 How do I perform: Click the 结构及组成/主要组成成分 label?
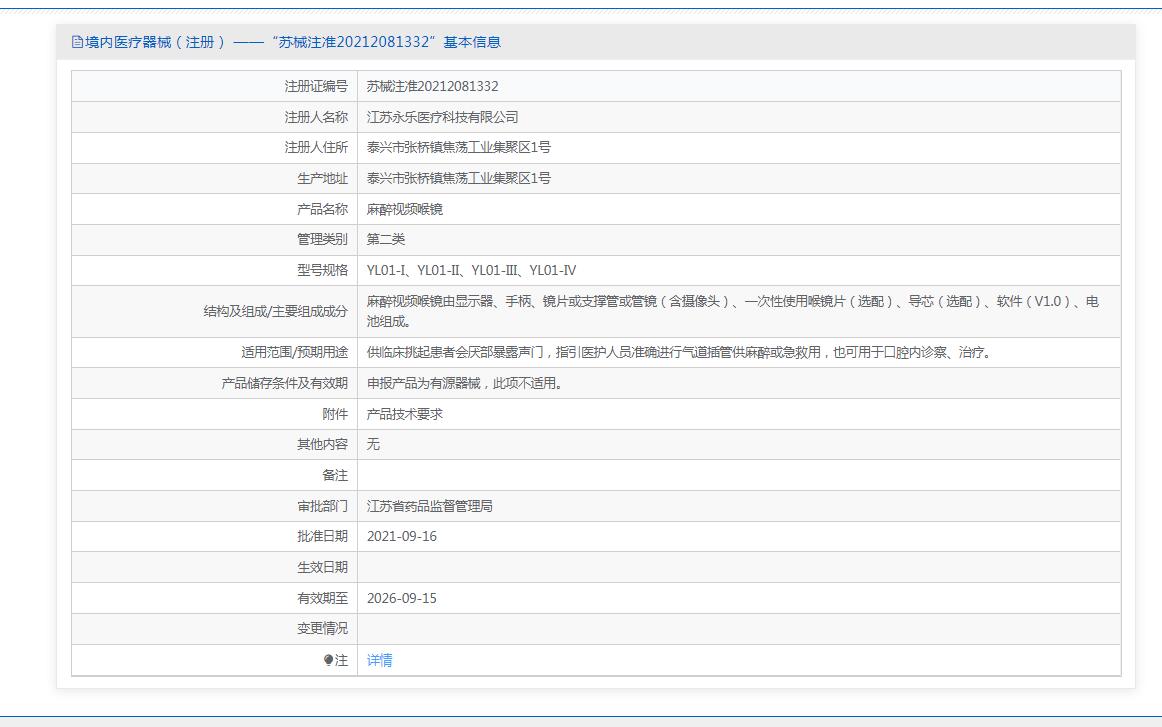pyautogui.click(x=275, y=311)
